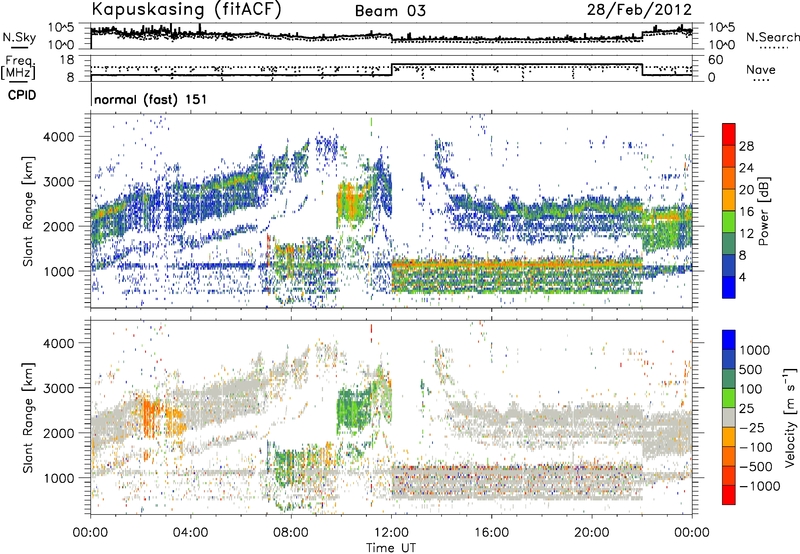
Task: Click "Slant Range [km]" label of velocity panel
Action: (28, 417)
